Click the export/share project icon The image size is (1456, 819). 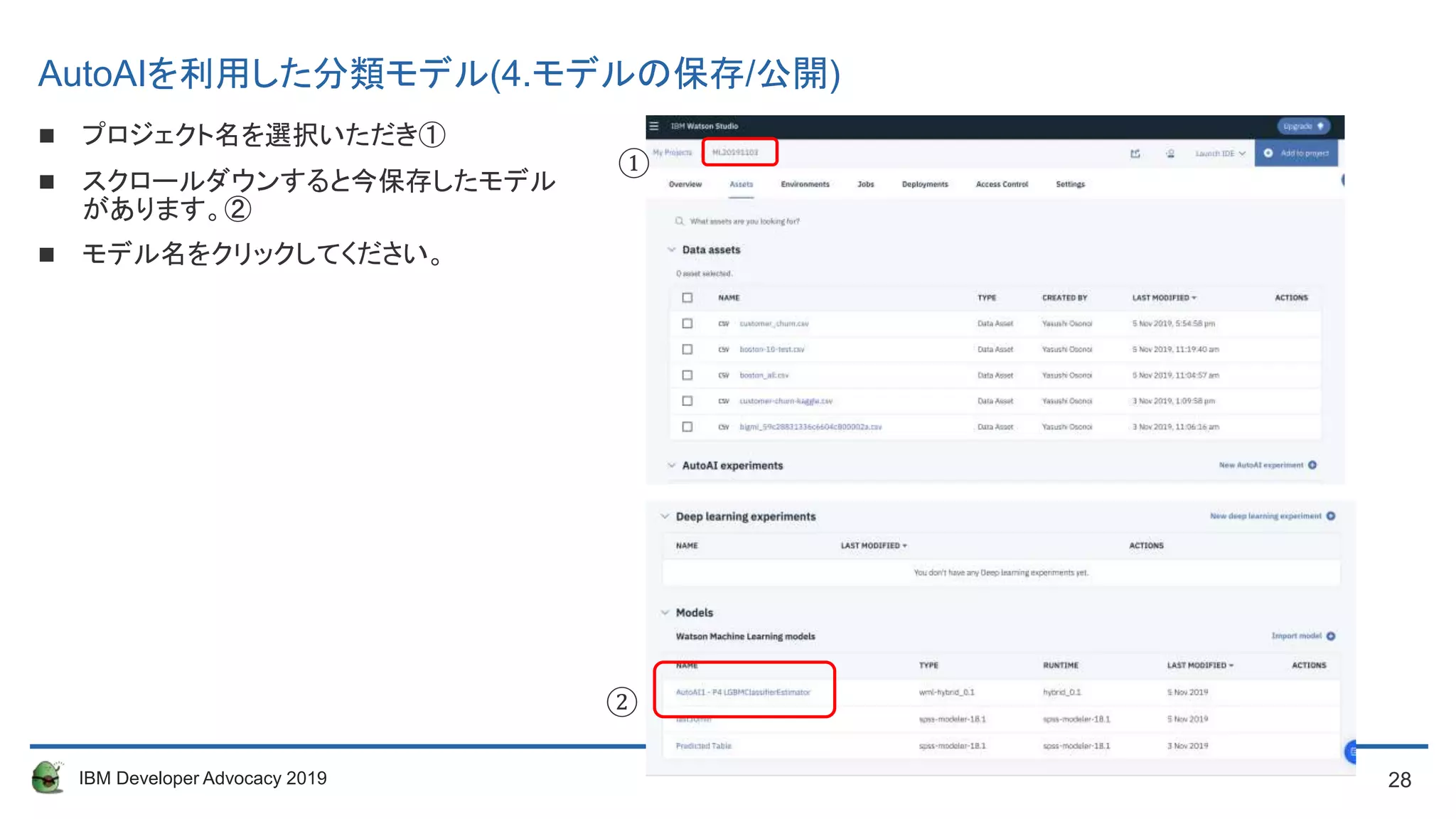(x=1135, y=154)
